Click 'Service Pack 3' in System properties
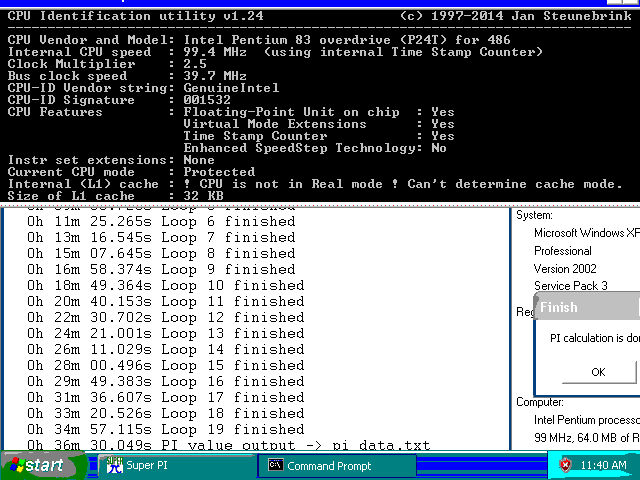The height and width of the screenshot is (480, 640). [571, 286]
